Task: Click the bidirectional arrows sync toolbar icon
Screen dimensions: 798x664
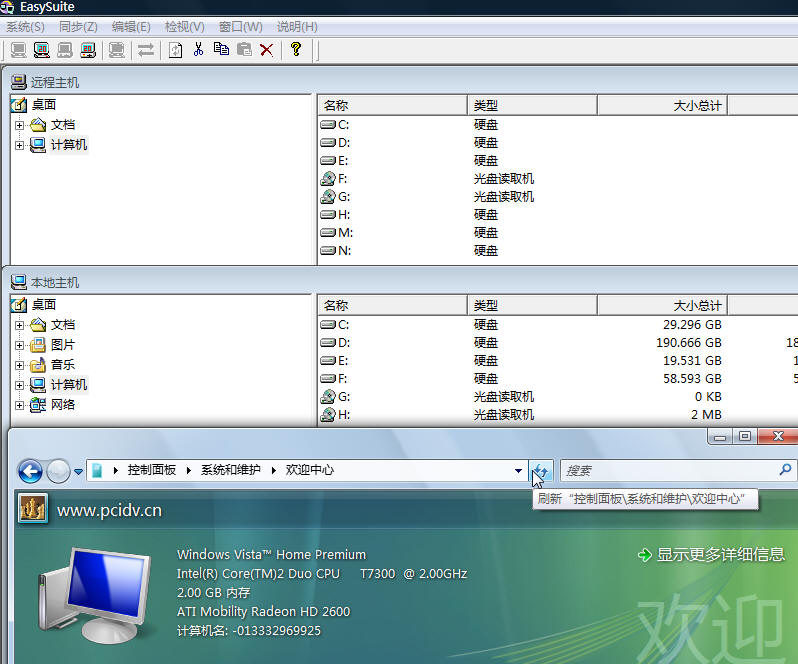Action: click(146, 50)
